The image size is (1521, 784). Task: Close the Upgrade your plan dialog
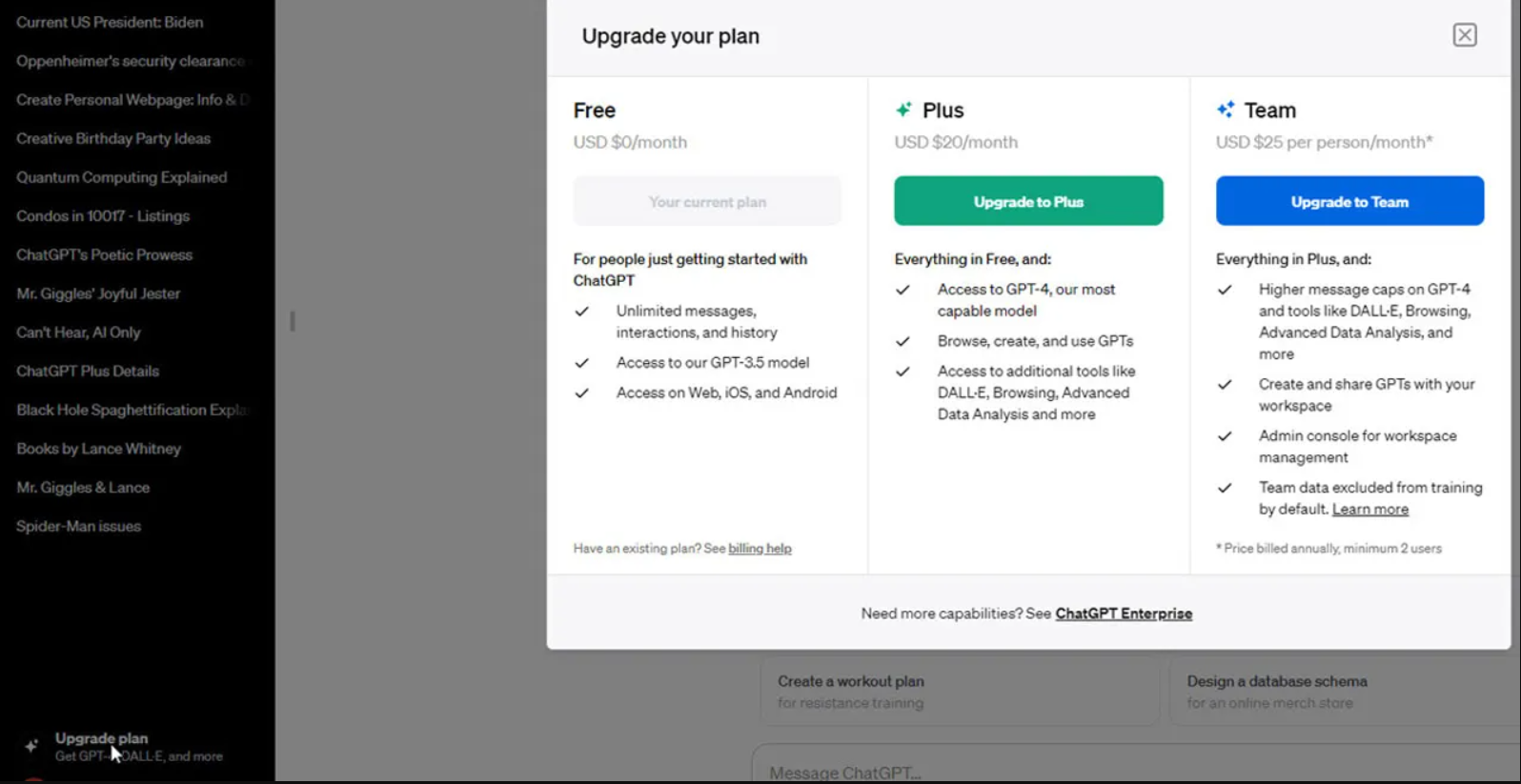click(x=1465, y=35)
